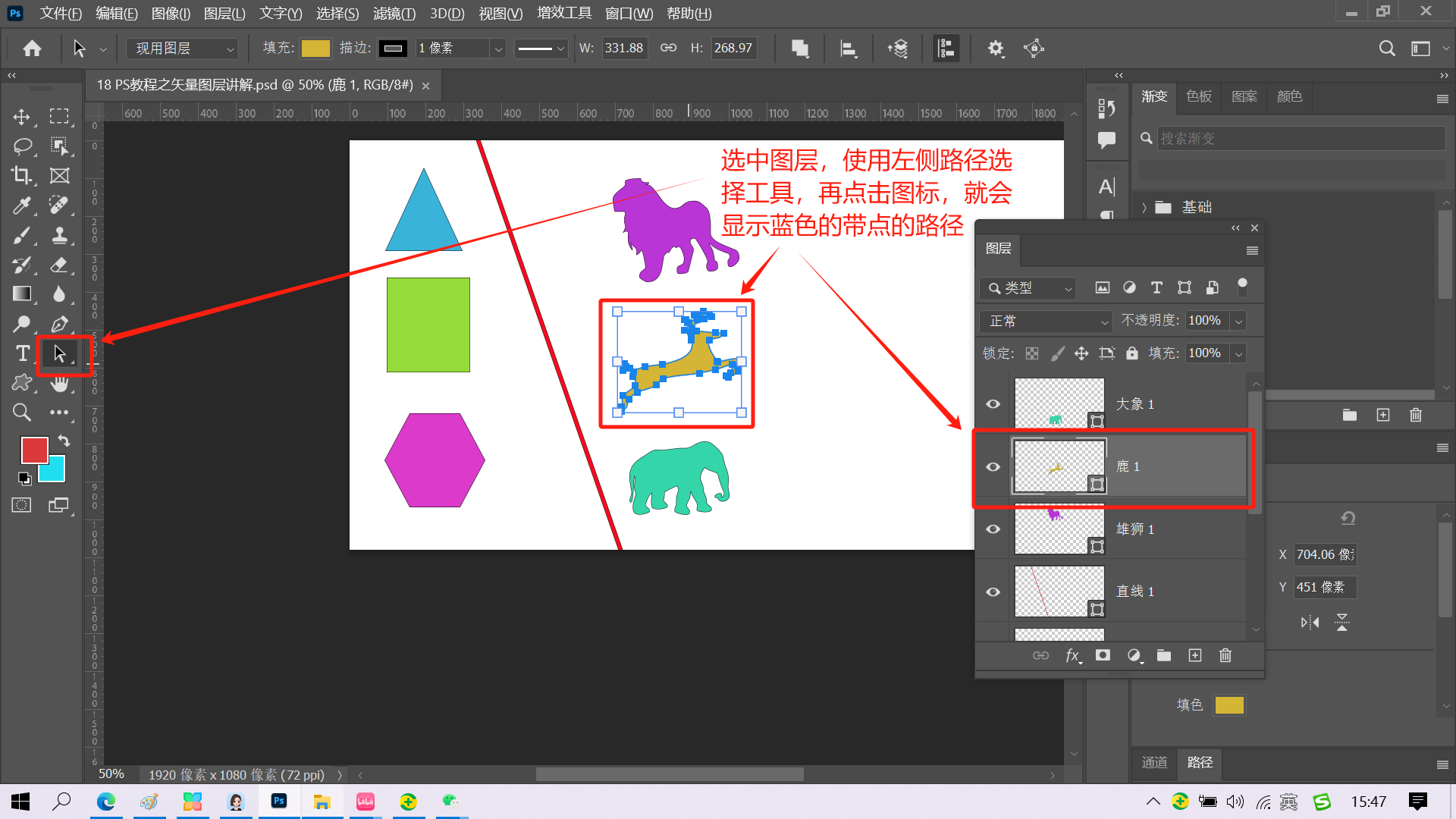1456x819 pixels.
Task: Open the 正常 blend mode dropdown
Action: 1046,321
